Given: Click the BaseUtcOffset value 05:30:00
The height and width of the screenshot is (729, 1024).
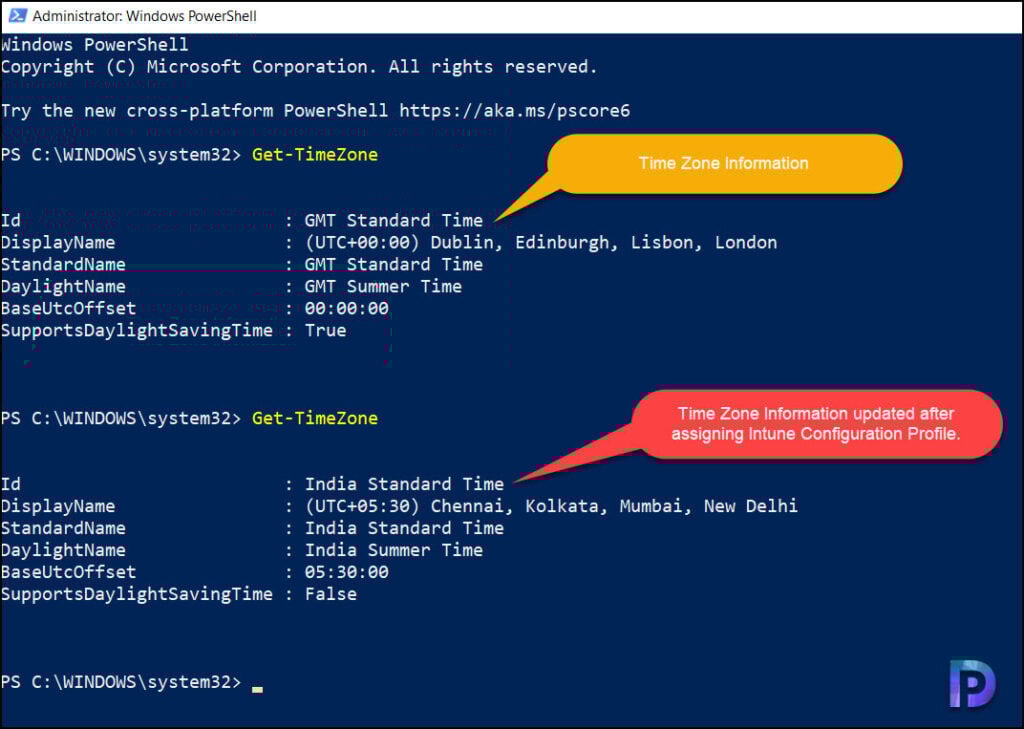Looking at the screenshot, I should click(347, 572).
